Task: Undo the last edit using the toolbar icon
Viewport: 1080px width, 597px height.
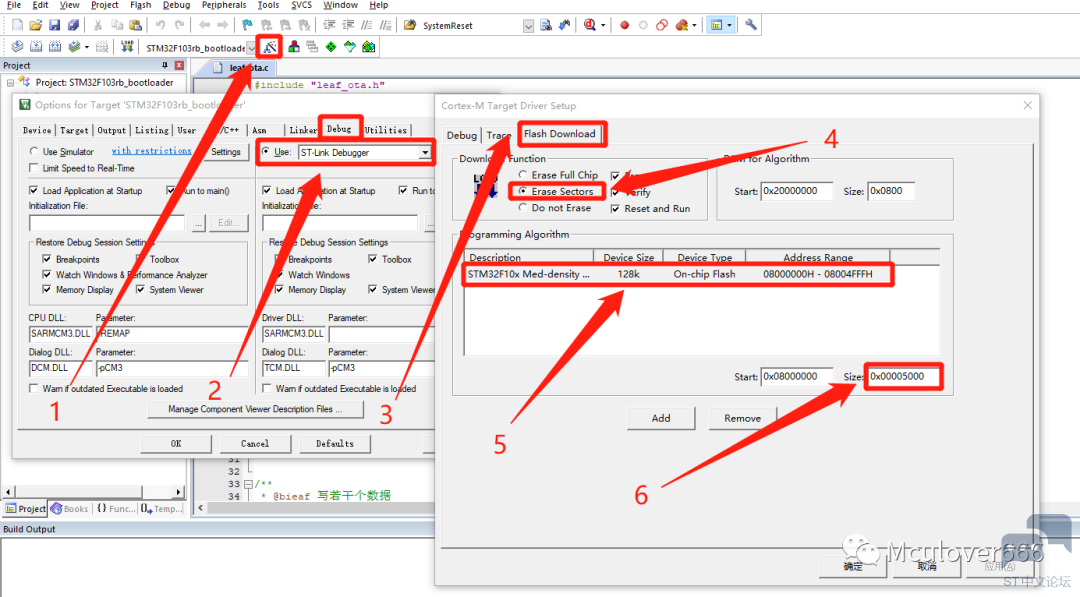Action: (160, 25)
